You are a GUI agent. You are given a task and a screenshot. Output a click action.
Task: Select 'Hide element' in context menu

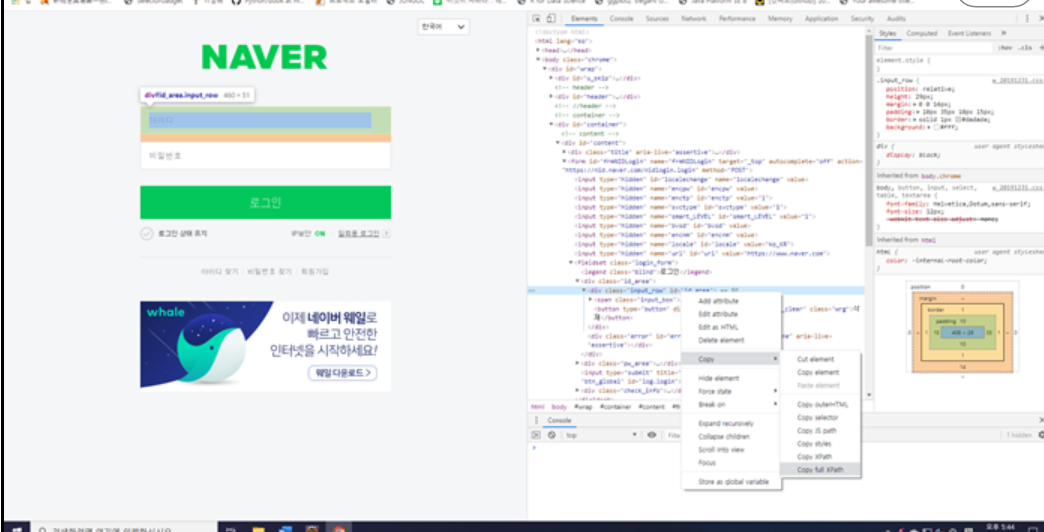pyautogui.click(x=731, y=378)
